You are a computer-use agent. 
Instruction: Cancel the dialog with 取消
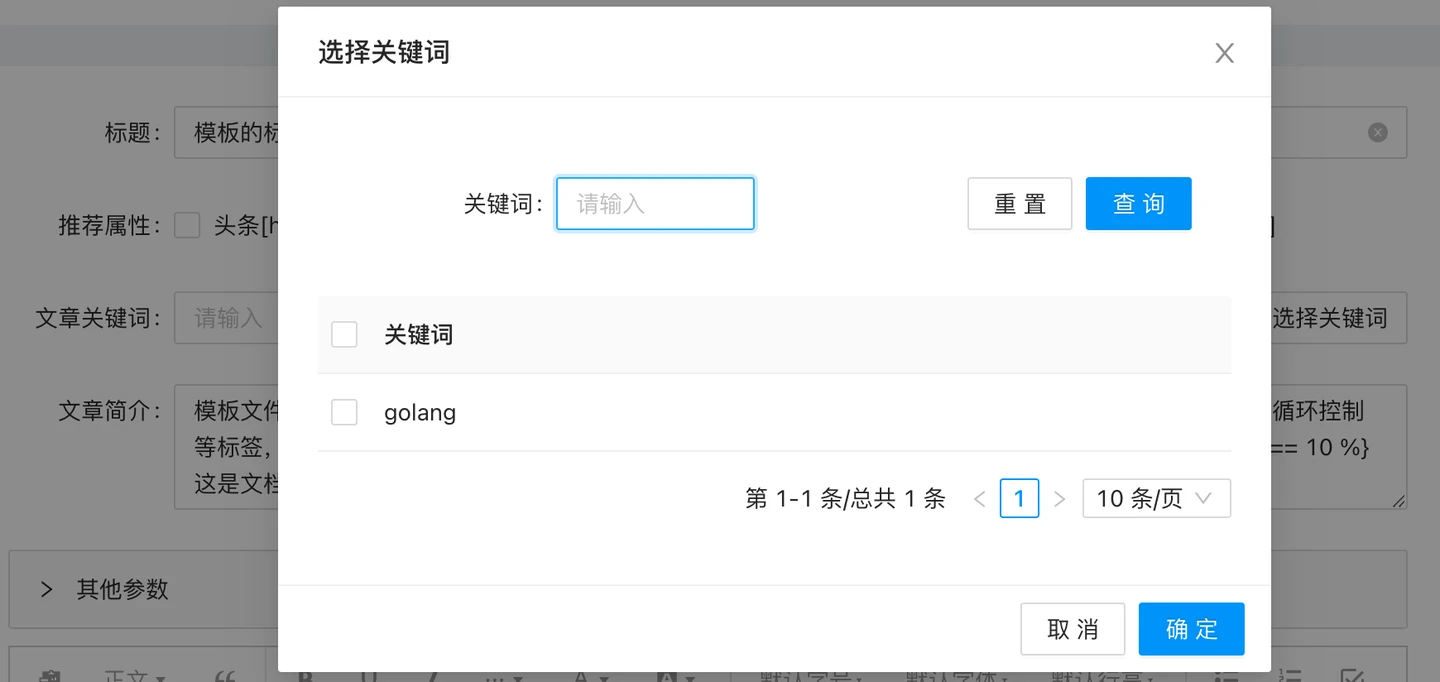tap(1072, 629)
